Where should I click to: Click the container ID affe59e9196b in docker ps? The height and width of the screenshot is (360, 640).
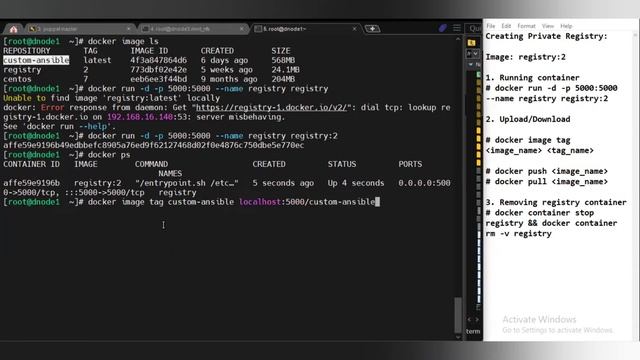coord(31,183)
